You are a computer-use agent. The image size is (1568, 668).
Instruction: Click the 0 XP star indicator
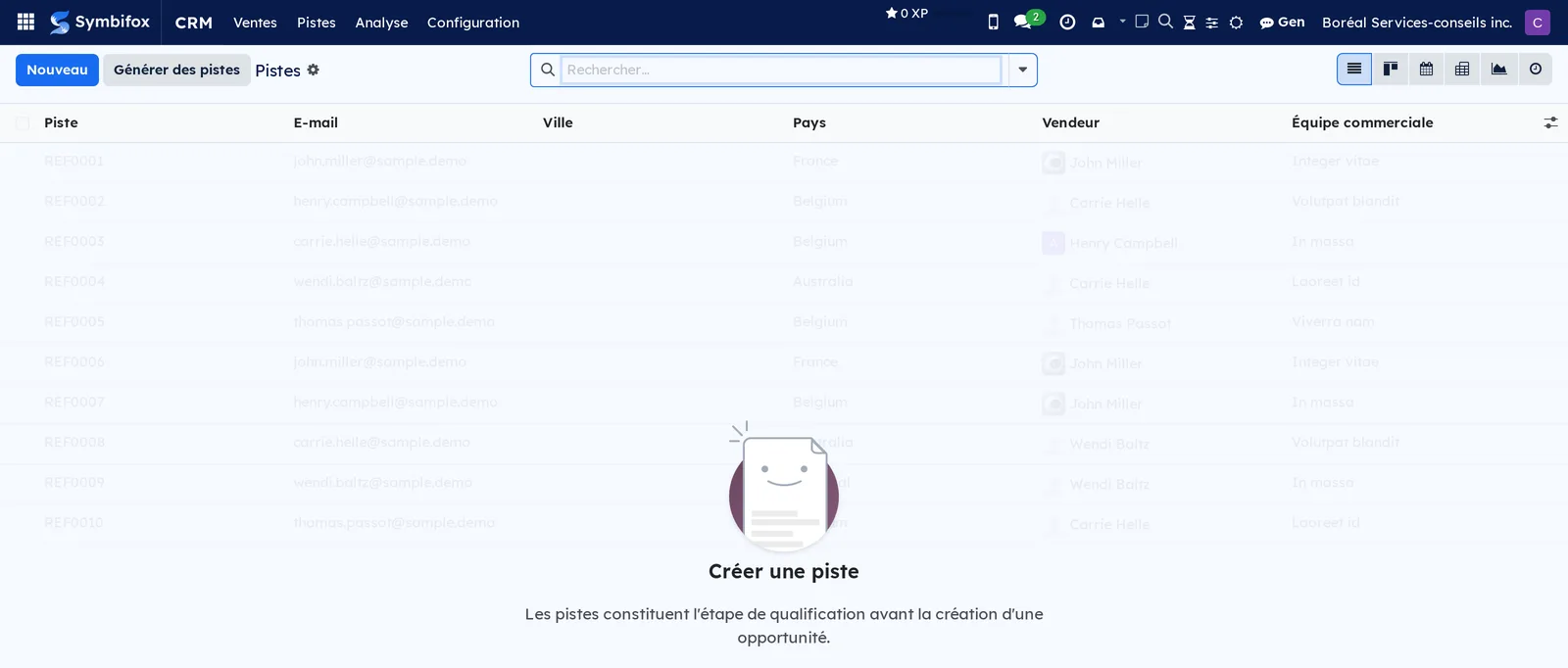click(x=906, y=13)
